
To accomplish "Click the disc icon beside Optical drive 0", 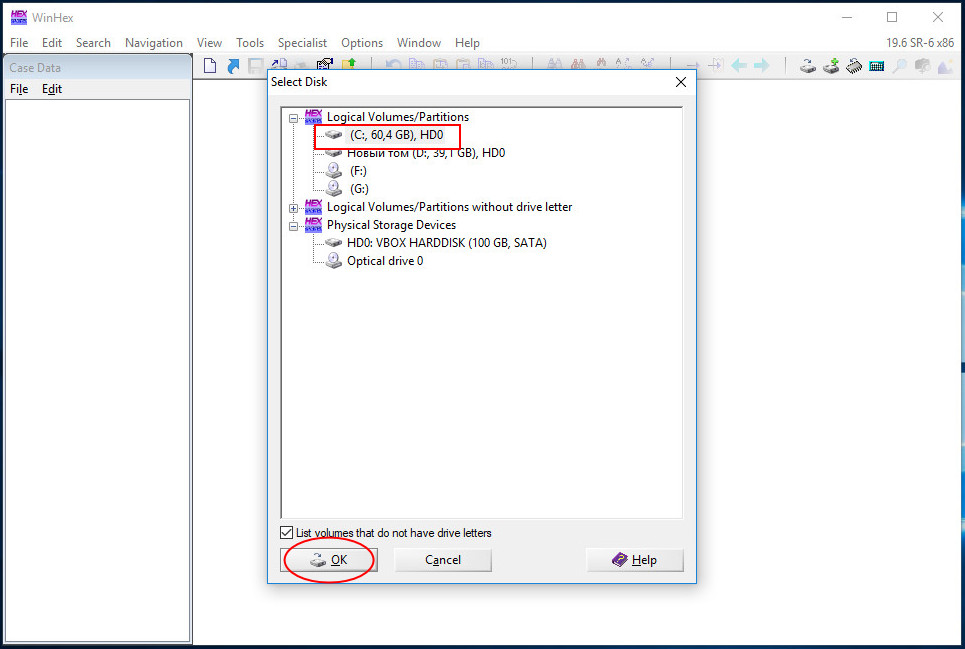I will [x=334, y=261].
